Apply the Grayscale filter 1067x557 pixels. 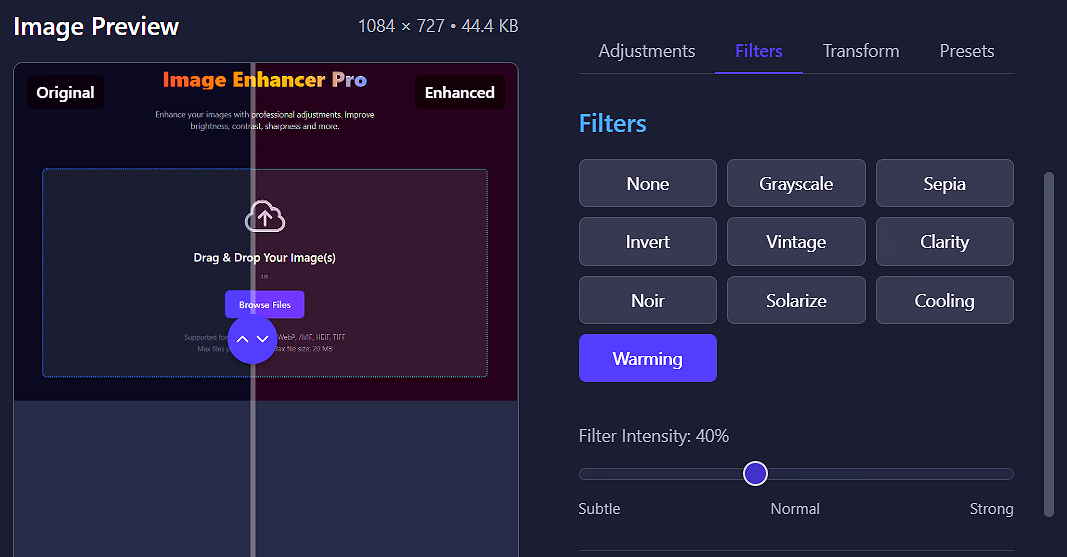(x=795, y=183)
